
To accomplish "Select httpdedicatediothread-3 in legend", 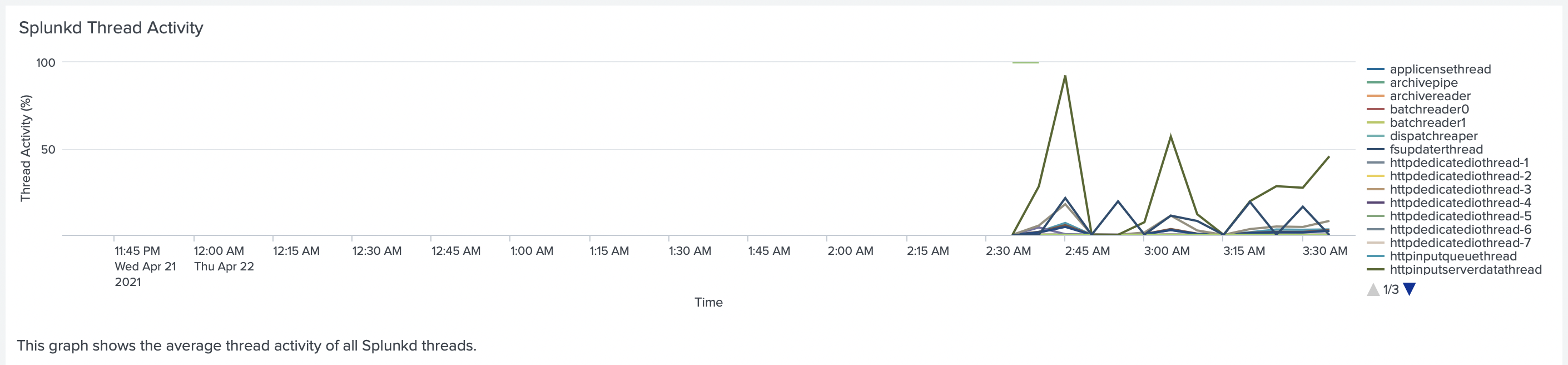I will [1460, 190].
